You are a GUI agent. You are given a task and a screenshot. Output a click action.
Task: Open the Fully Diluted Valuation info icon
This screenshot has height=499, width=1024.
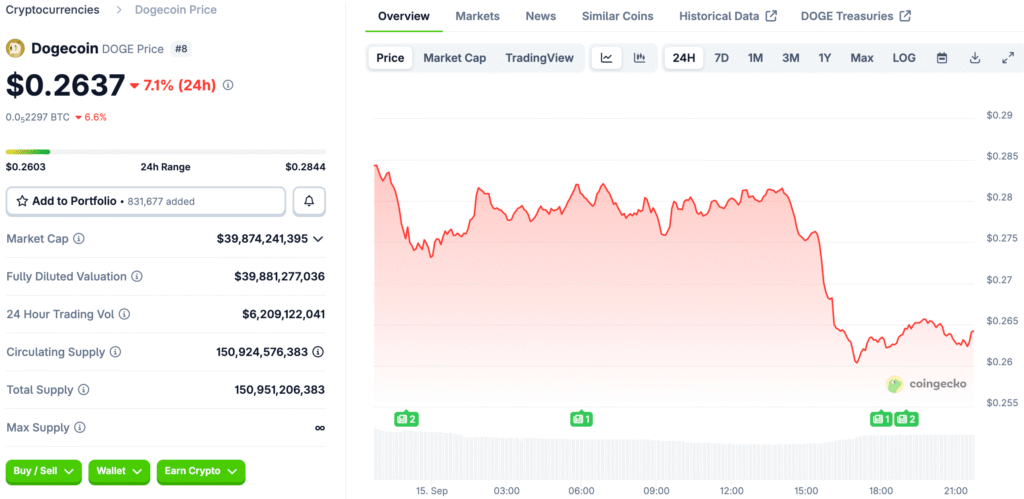click(136, 277)
